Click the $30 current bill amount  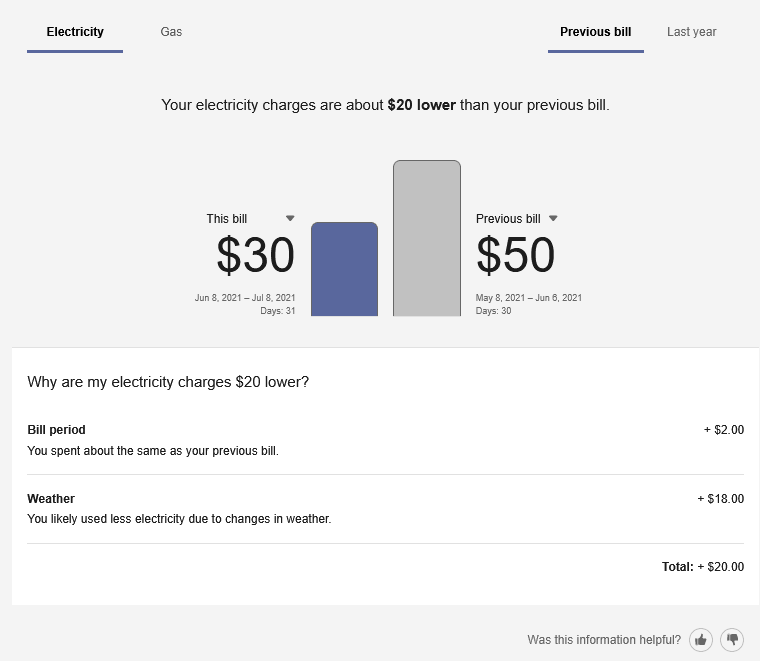click(255, 256)
